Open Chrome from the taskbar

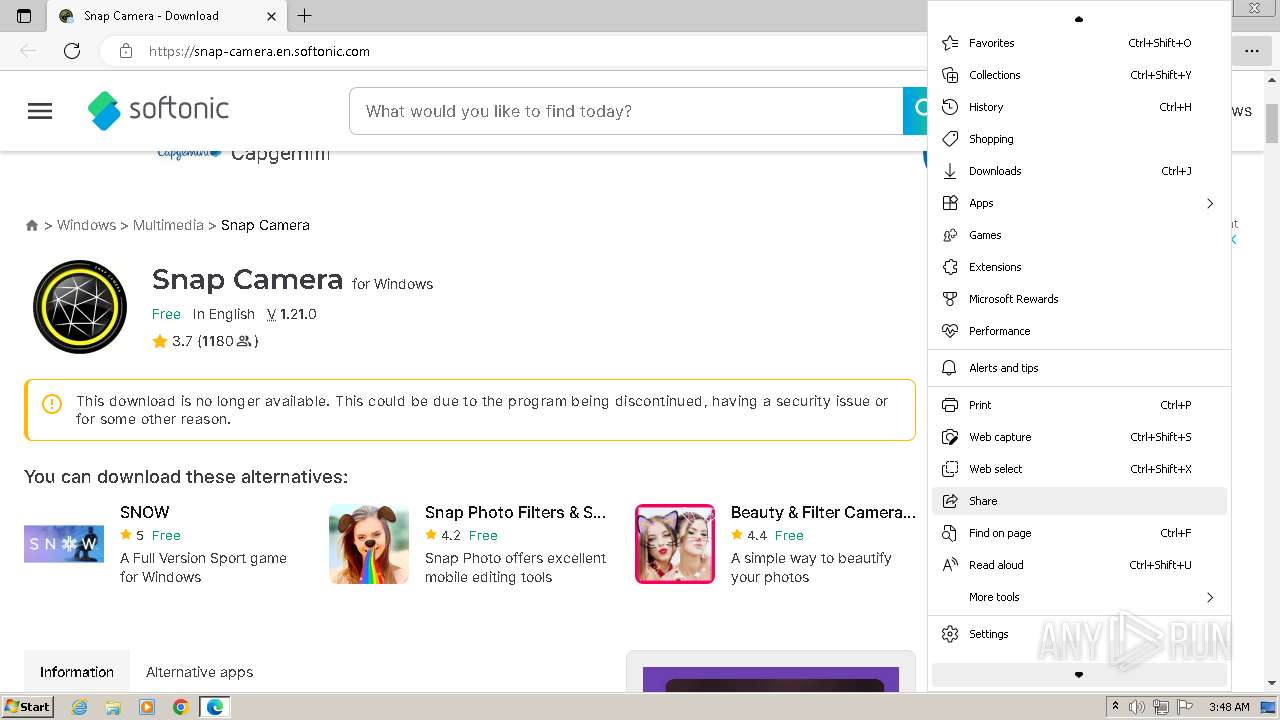pos(180,707)
